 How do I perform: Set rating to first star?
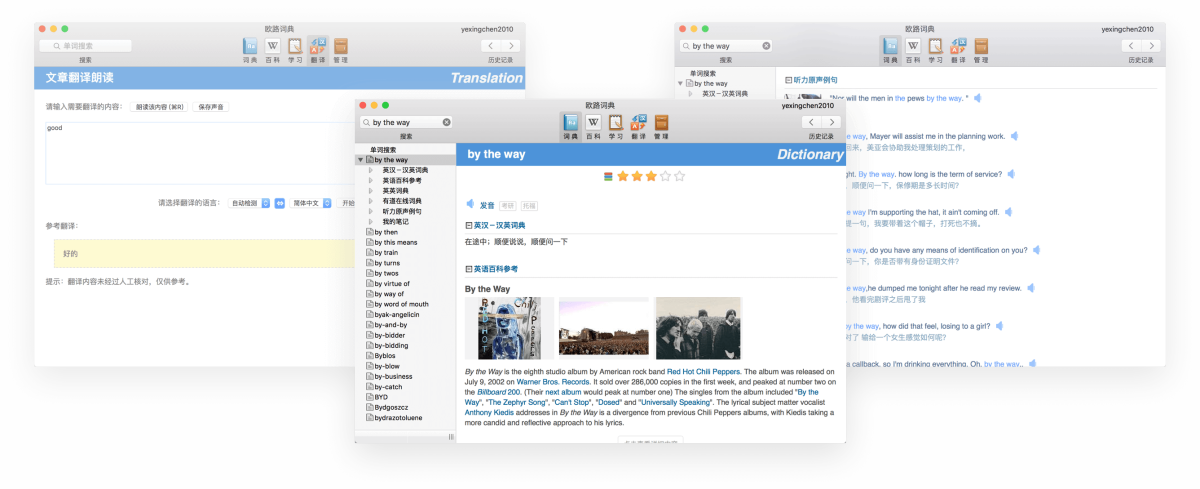tap(622, 177)
